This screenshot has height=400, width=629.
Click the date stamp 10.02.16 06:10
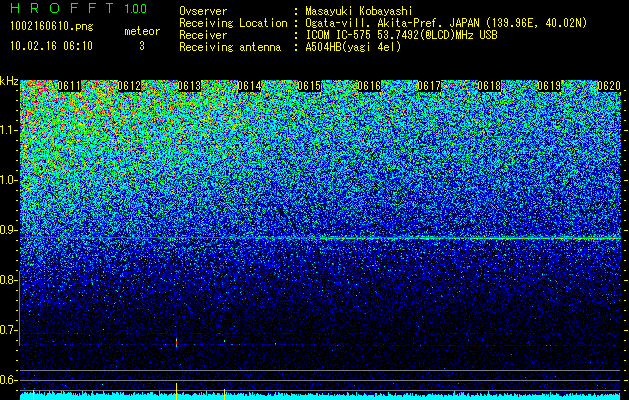click(x=51, y=46)
